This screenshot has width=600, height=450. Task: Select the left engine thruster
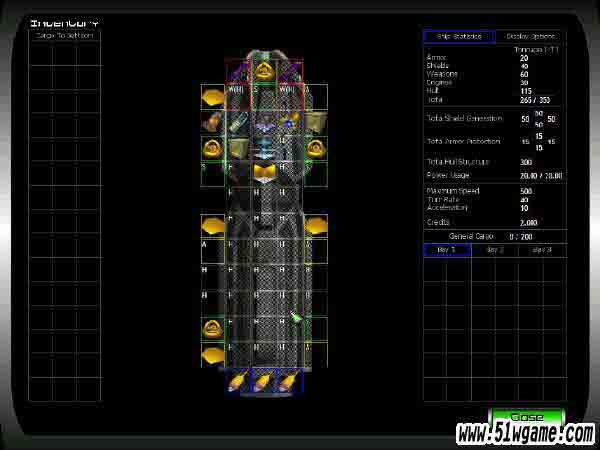coord(238,381)
